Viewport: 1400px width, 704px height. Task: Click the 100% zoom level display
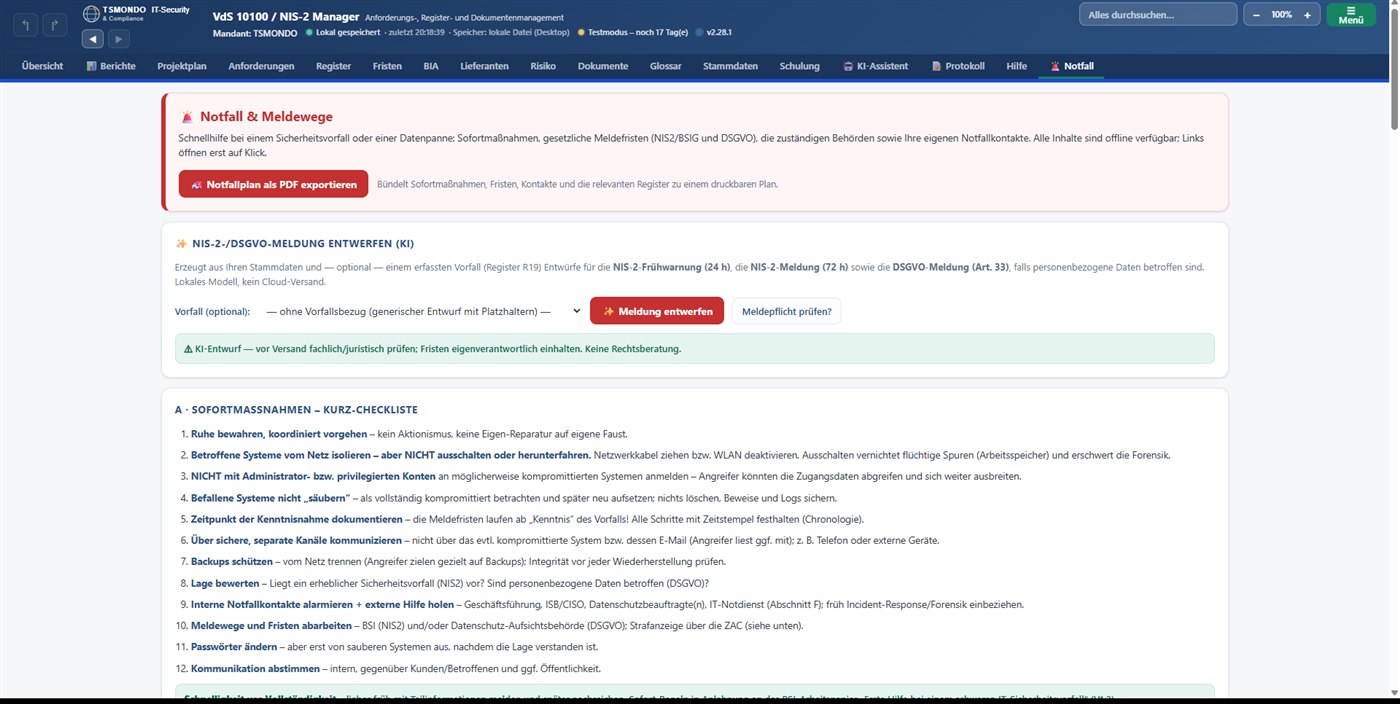click(1282, 15)
